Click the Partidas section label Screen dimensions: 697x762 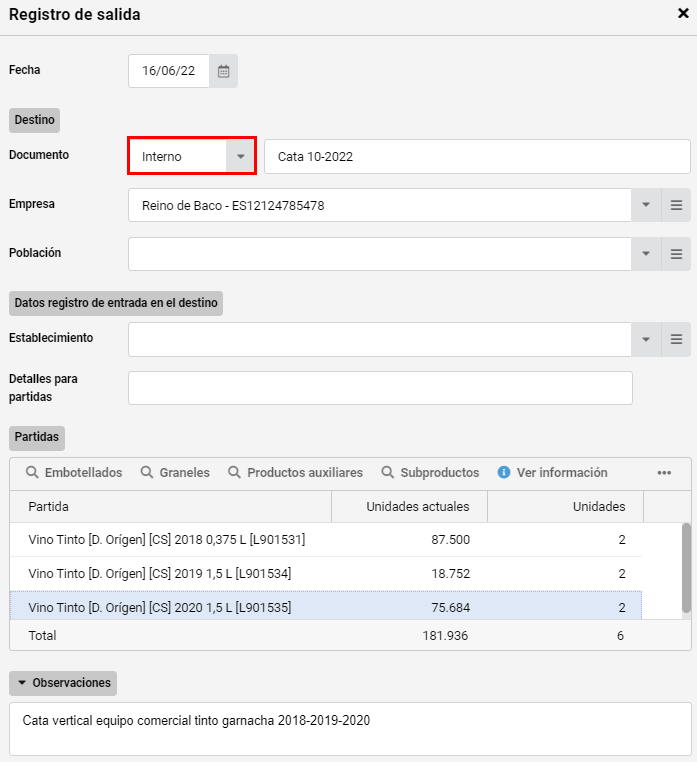click(x=37, y=437)
